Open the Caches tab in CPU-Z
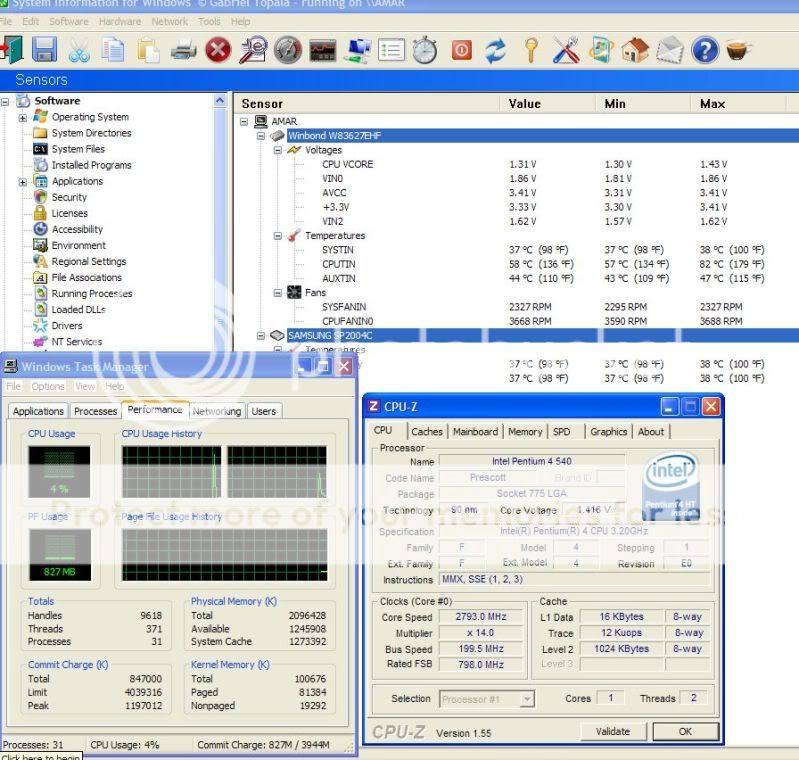The width and height of the screenshot is (799, 760). (x=427, y=432)
